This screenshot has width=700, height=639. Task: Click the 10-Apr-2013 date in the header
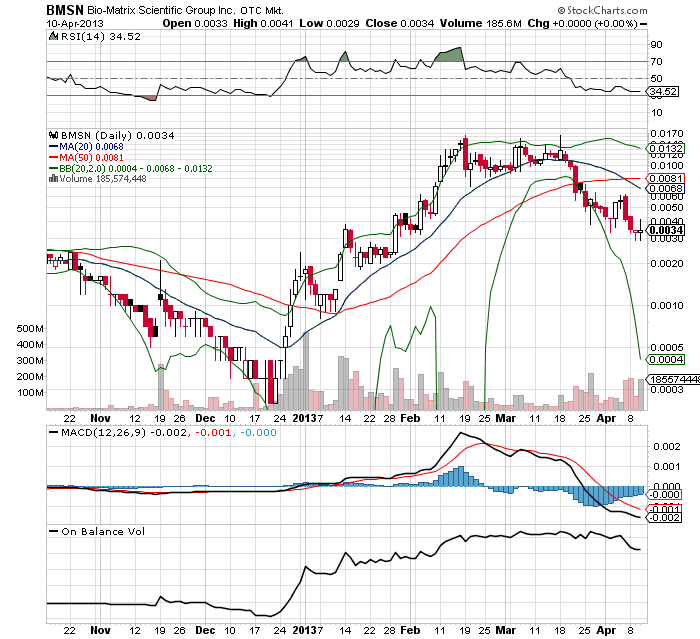pyautogui.click(x=75, y=24)
